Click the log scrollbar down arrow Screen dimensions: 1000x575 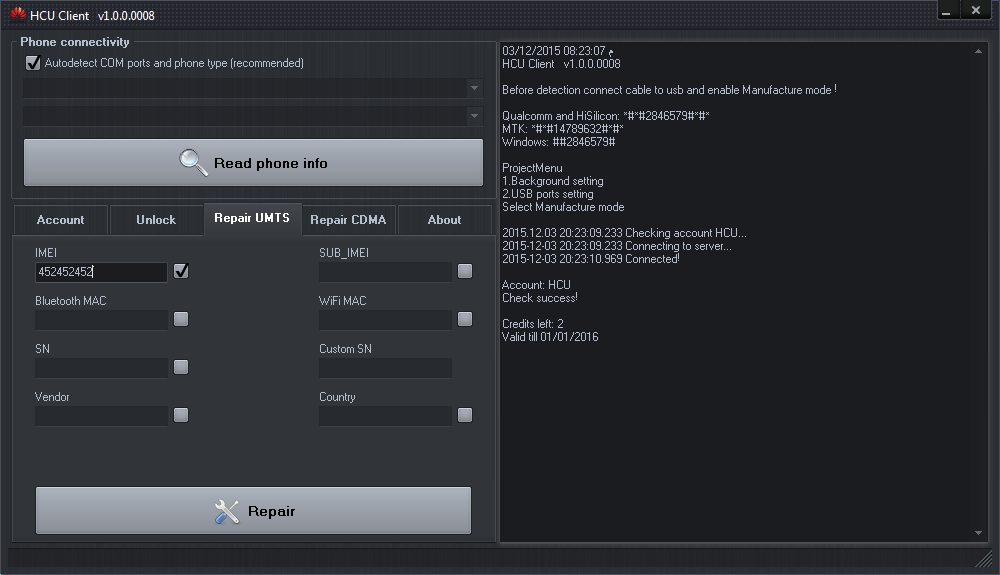click(x=978, y=533)
